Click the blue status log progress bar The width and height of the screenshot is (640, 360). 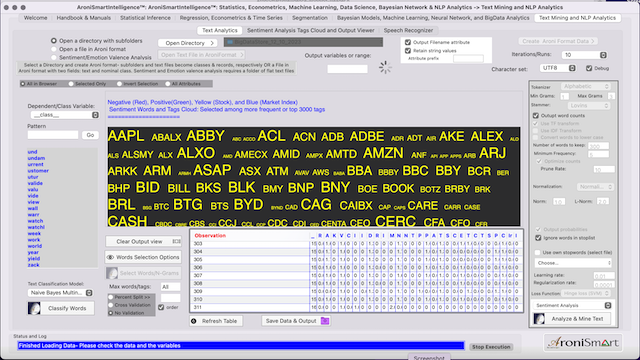[x=241, y=346]
